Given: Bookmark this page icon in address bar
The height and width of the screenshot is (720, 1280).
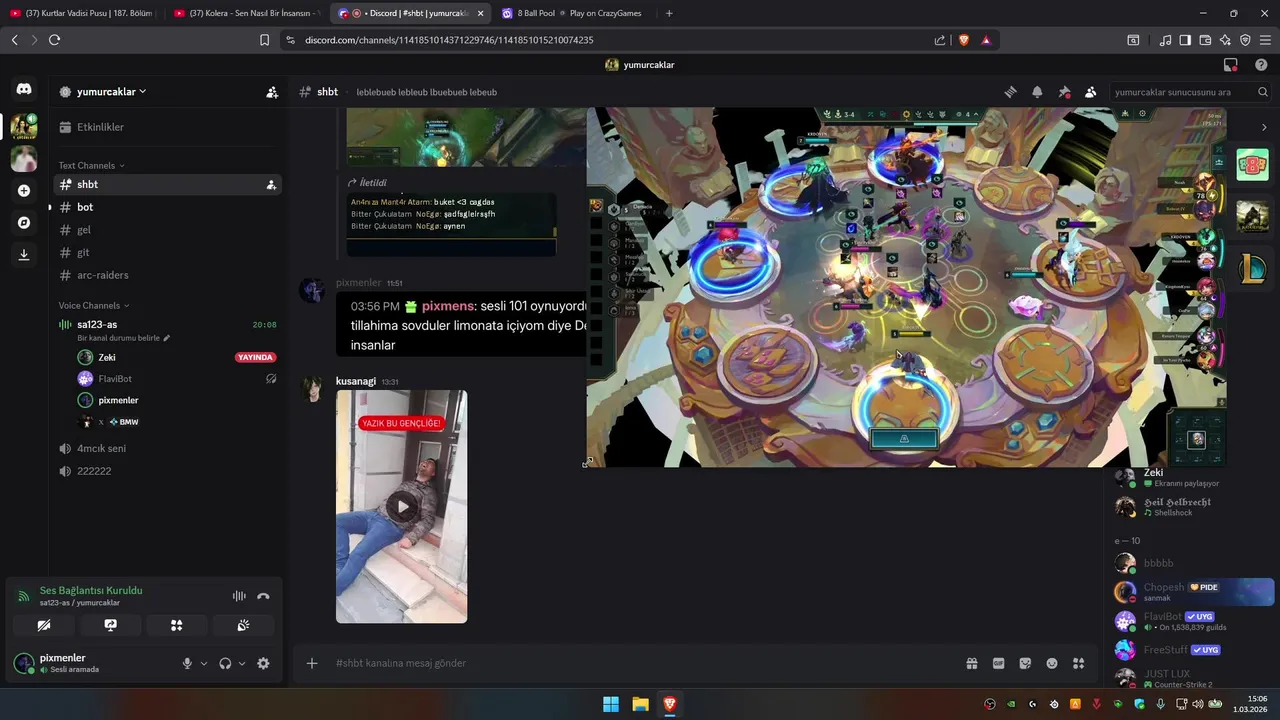Looking at the screenshot, I should click(x=264, y=40).
